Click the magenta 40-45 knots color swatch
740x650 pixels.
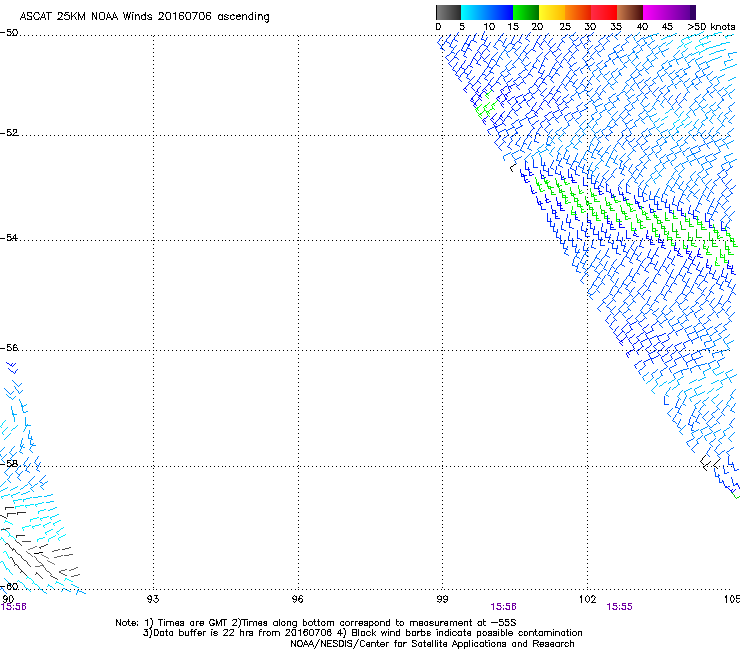(656, 12)
